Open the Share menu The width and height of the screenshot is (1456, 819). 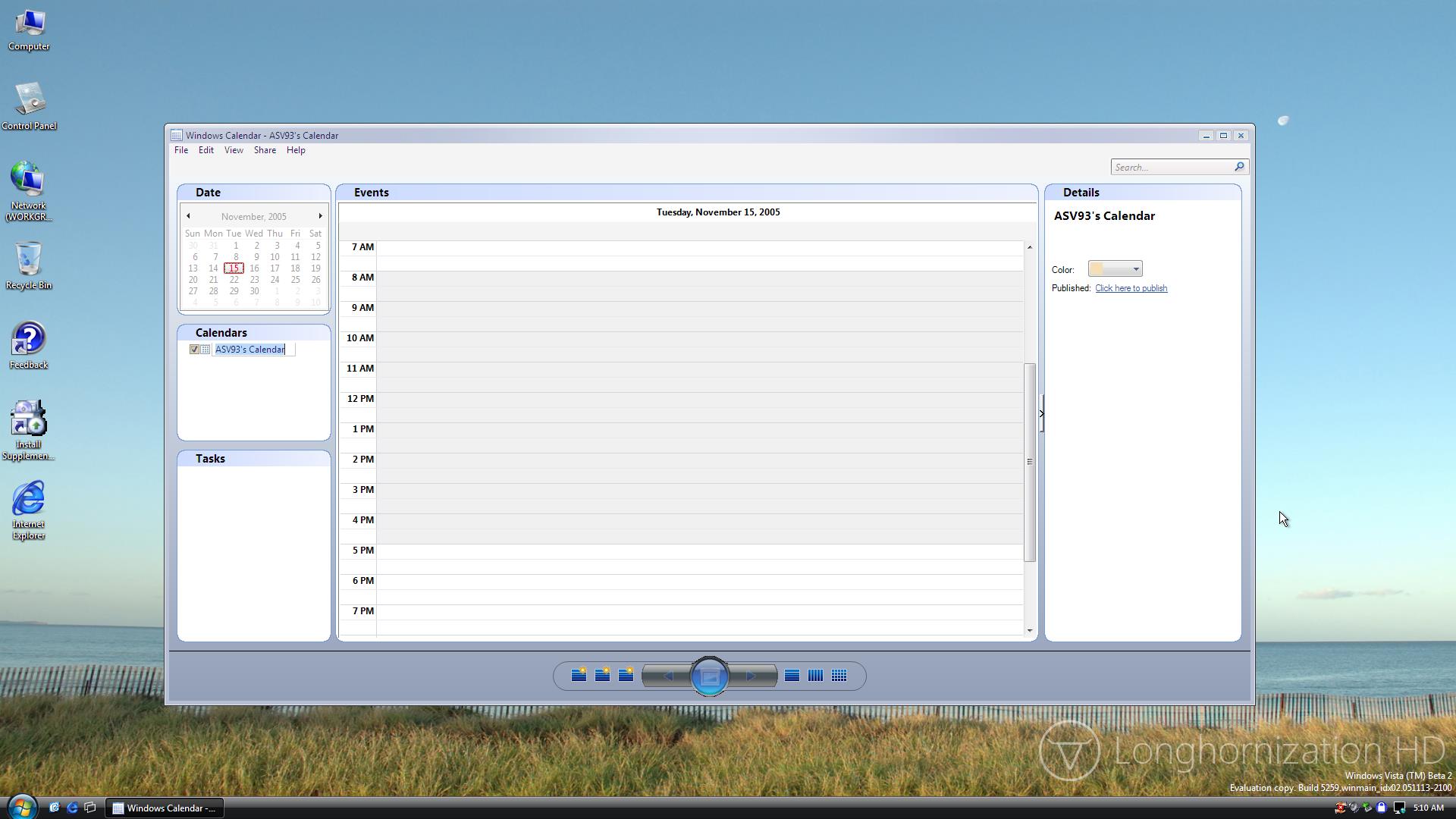(265, 150)
